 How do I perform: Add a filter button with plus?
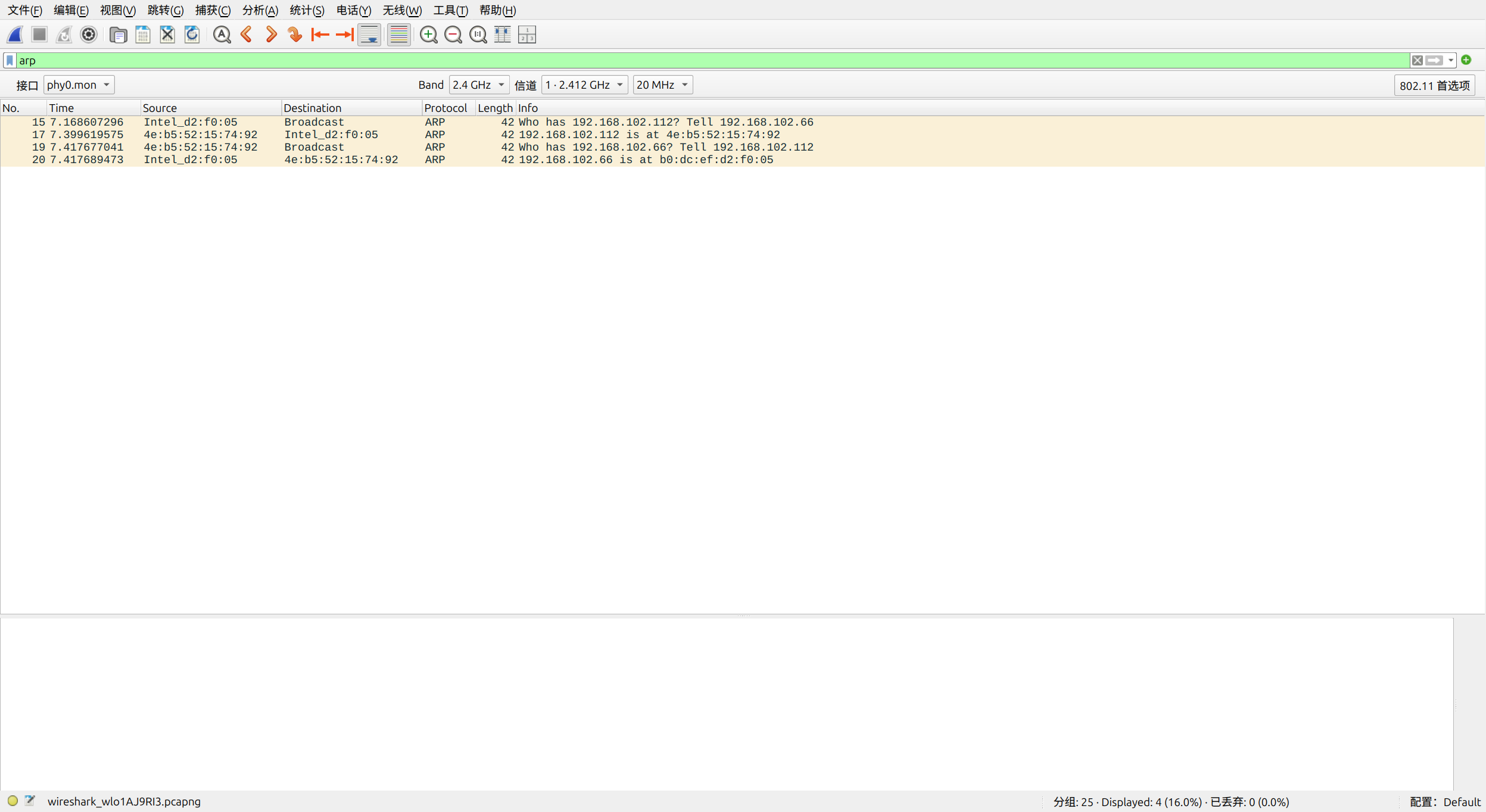[x=1466, y=60]
